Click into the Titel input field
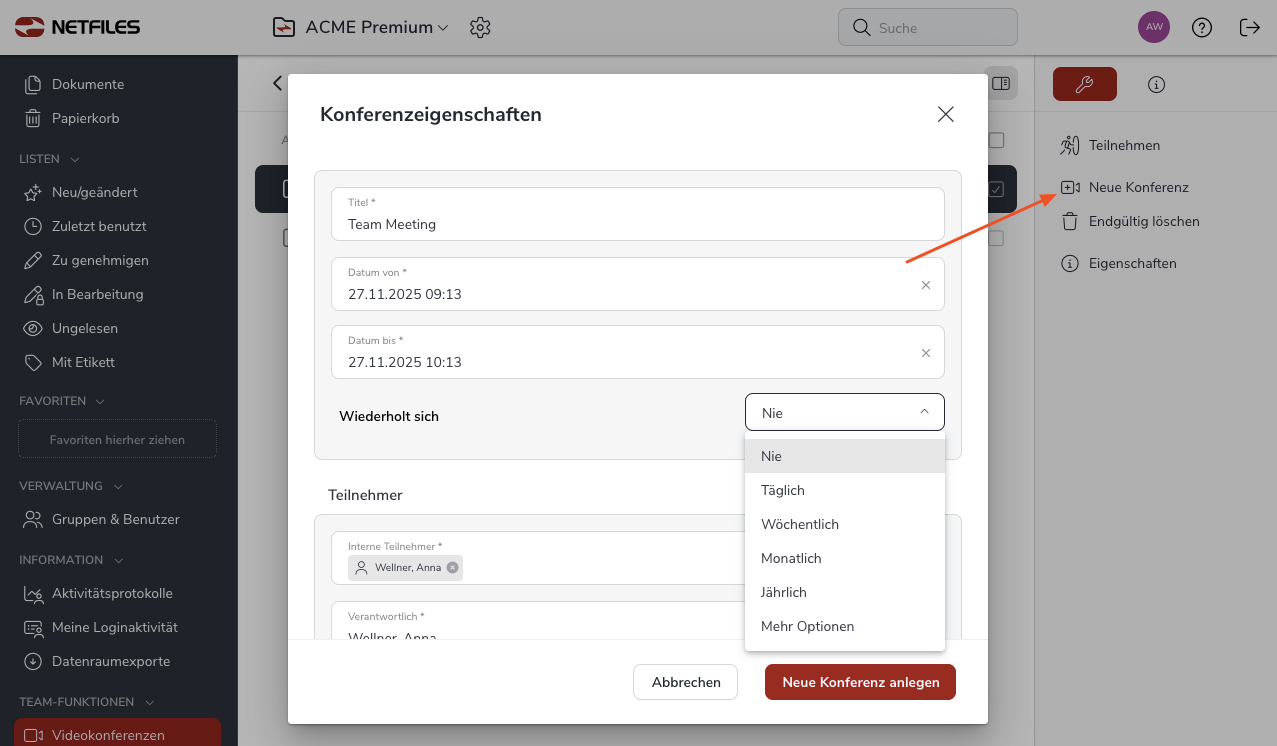Viewport: 1277px width, 746px height. click(637, 224)
